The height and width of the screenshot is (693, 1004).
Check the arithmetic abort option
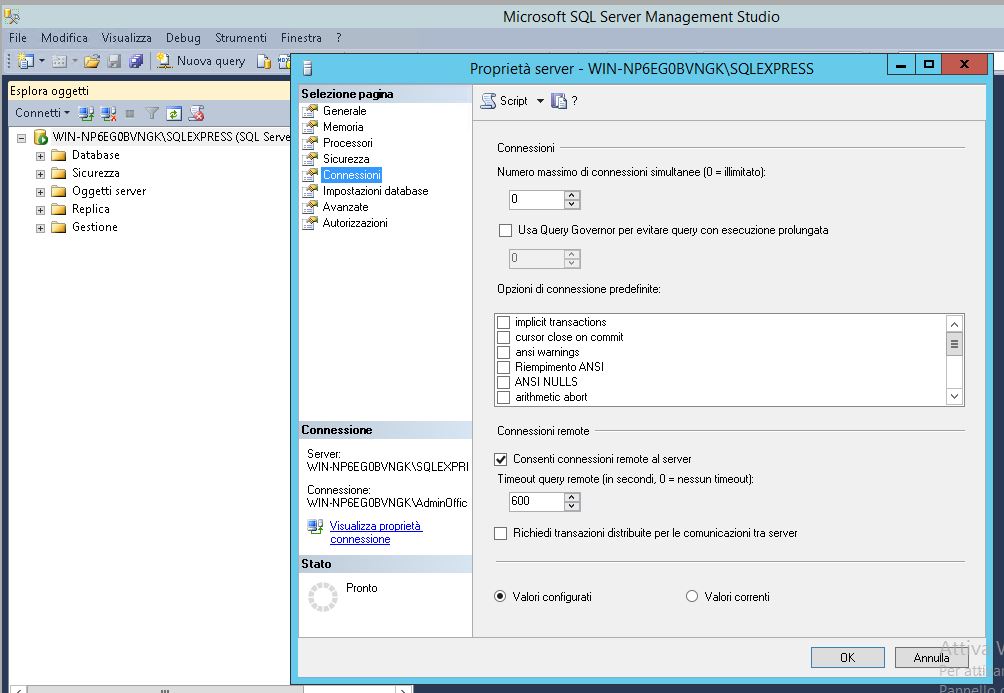pos(504,397)
